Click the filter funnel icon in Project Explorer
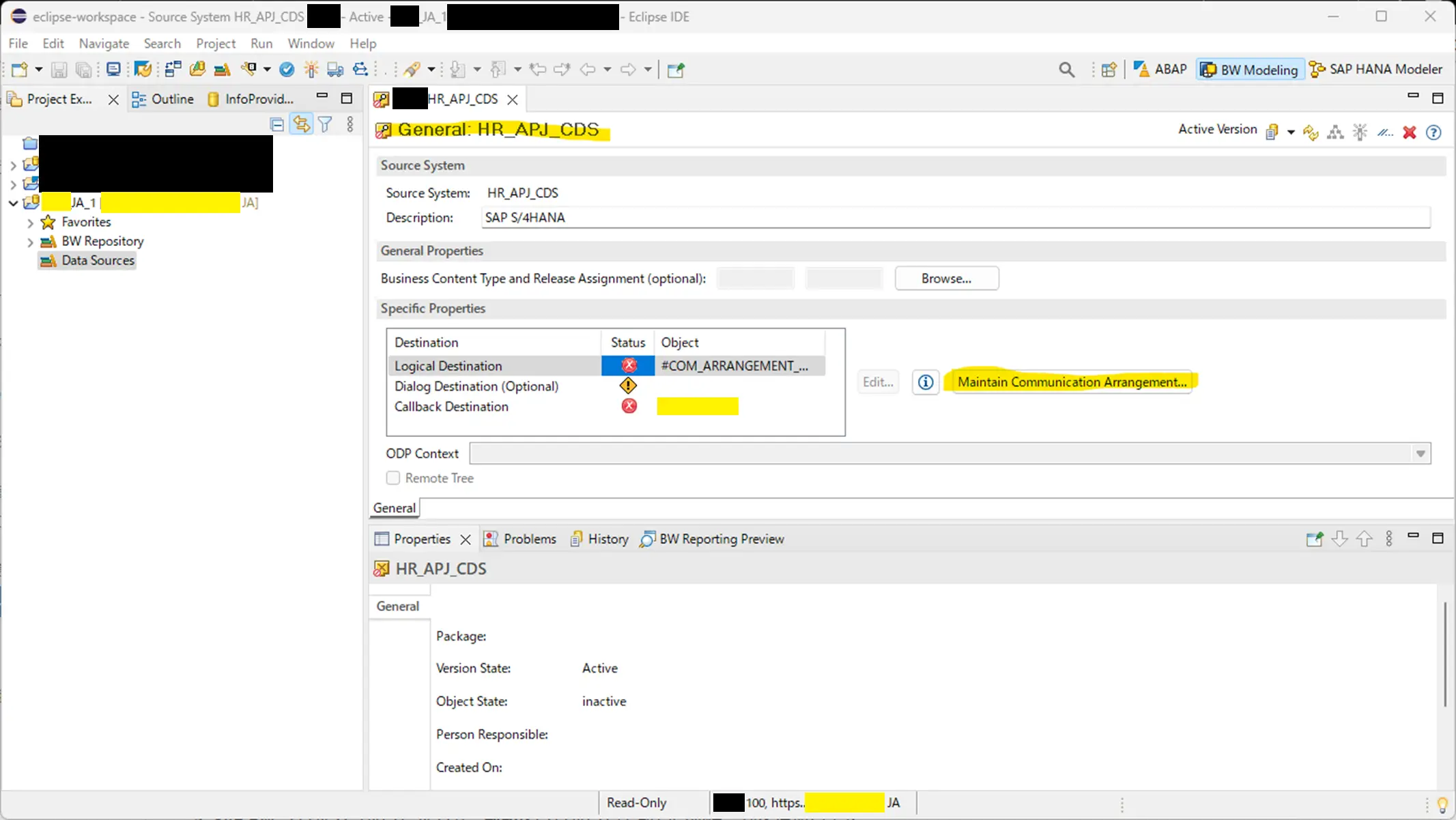Viewport: 1456px width, 820px height. click(x=325, y=124)
